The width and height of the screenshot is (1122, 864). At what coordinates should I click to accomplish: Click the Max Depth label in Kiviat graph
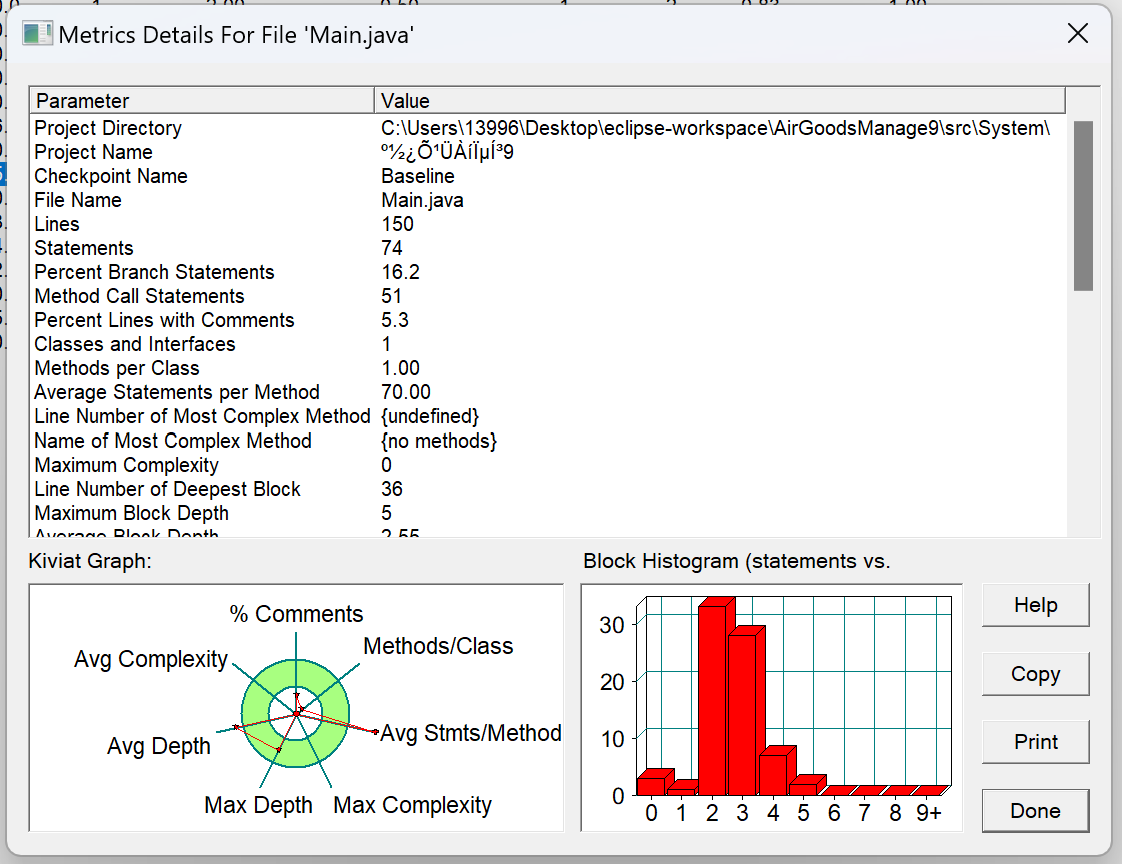pos(258,805)
